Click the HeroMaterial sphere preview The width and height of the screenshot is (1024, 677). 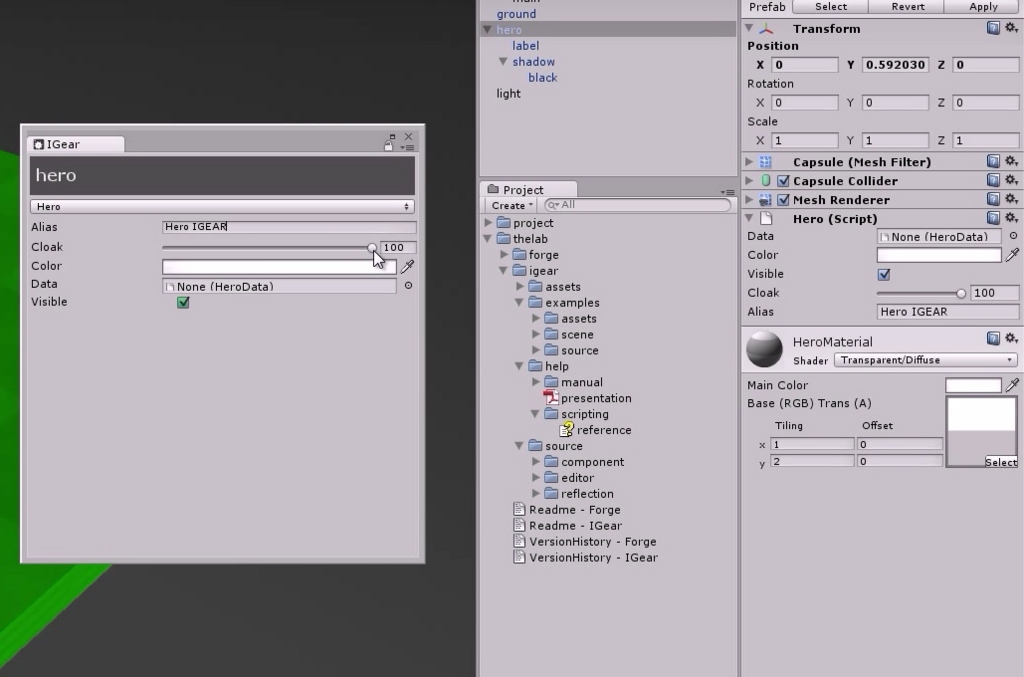[x=764, y=349]
